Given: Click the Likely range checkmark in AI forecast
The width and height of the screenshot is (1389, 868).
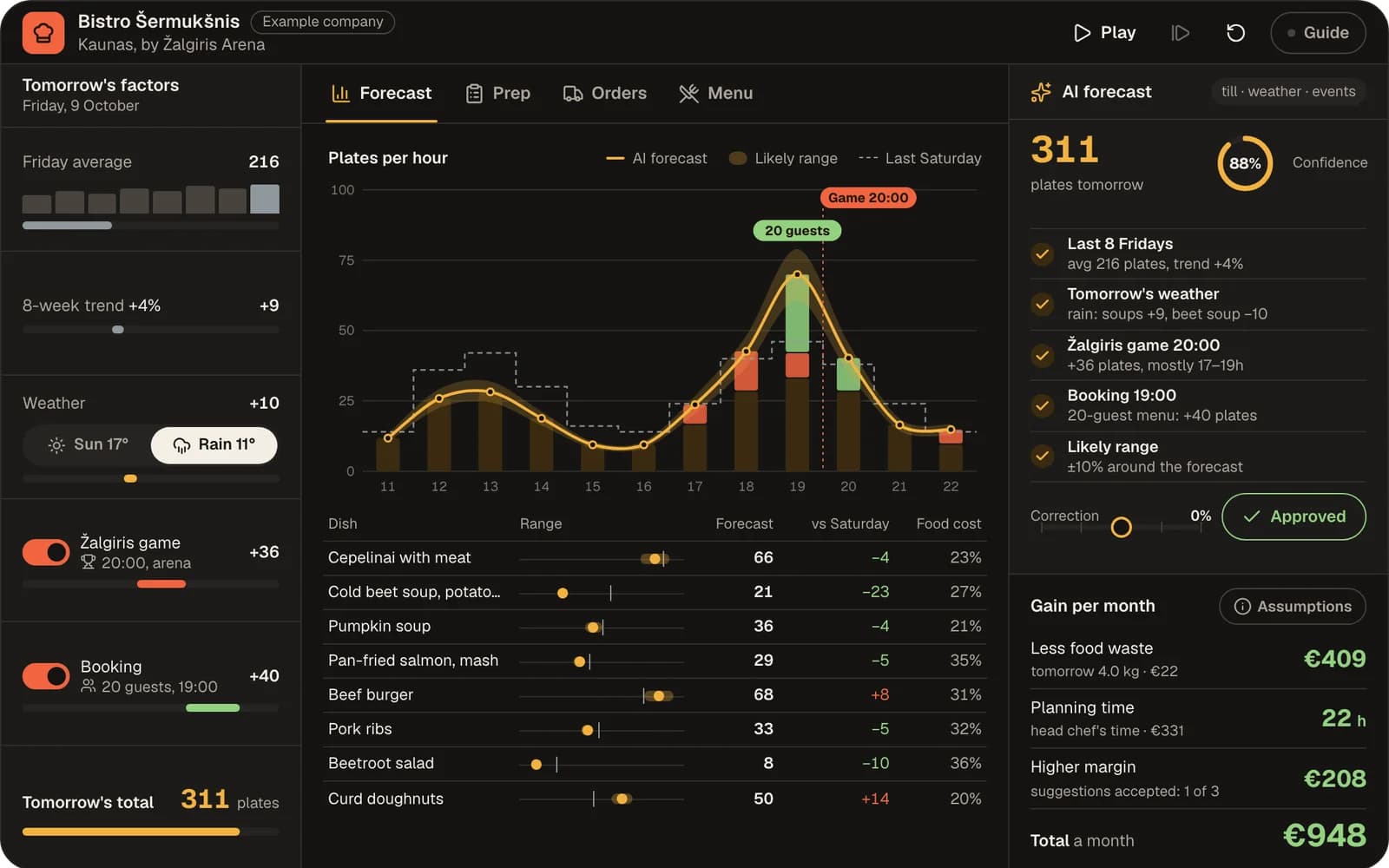Looking at the screenshot, I should pos(1042,457).
